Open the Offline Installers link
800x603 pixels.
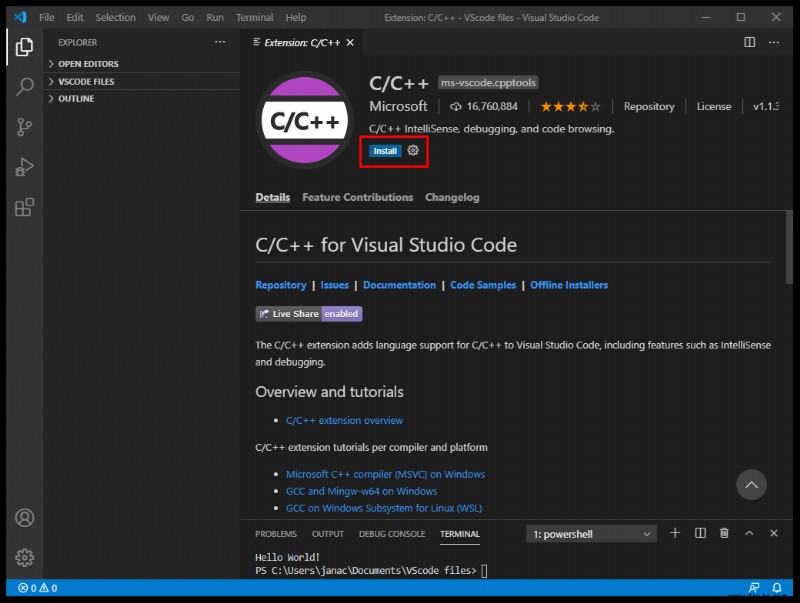point(569,285)
